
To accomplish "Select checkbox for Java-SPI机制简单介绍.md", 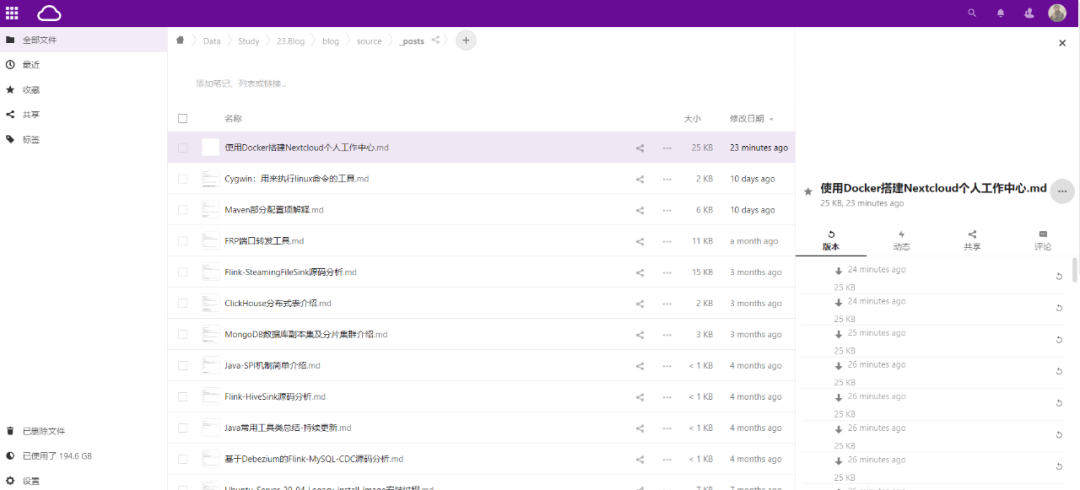I will [183, 366].
